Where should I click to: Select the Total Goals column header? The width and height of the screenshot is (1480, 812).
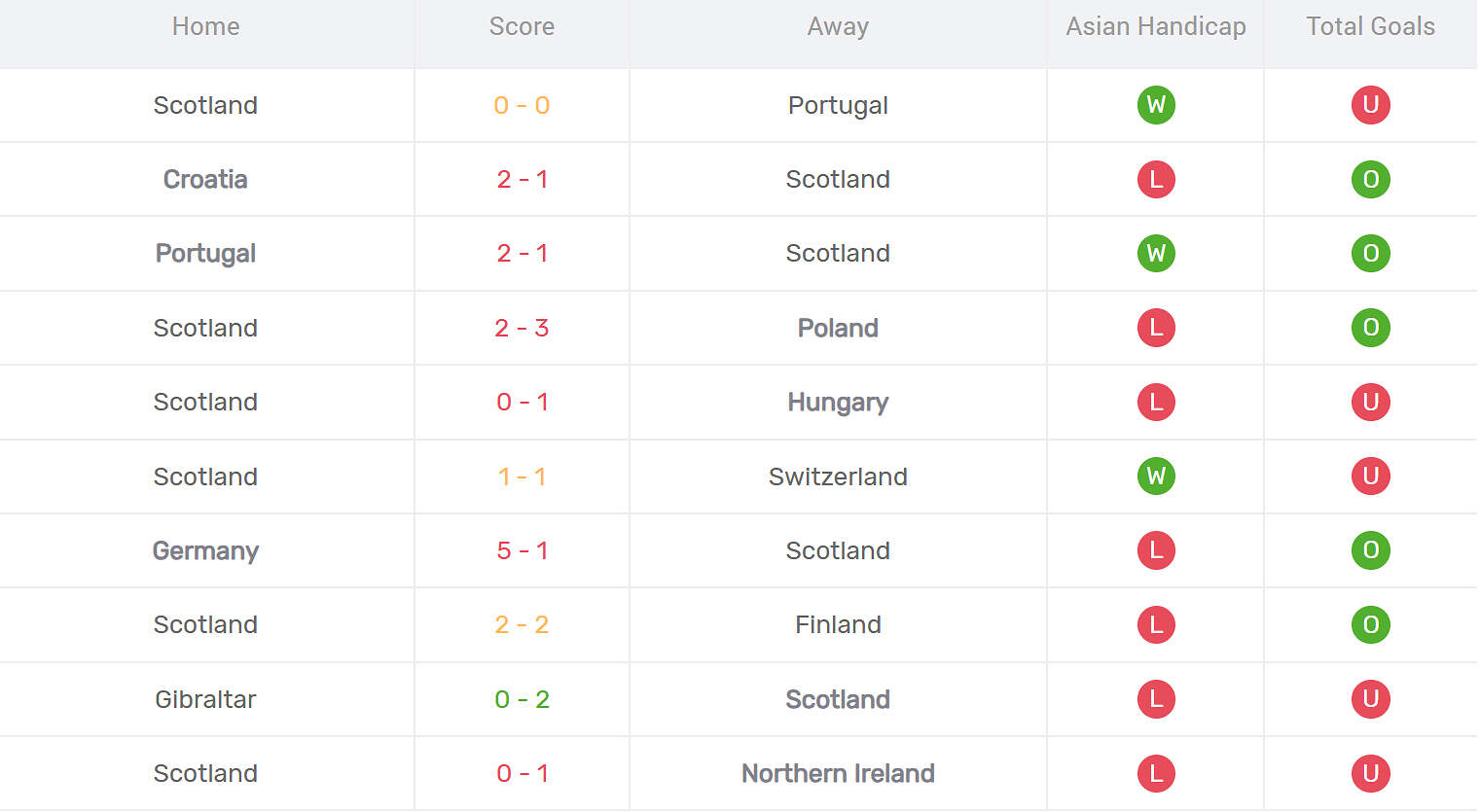pos(1370,26)
